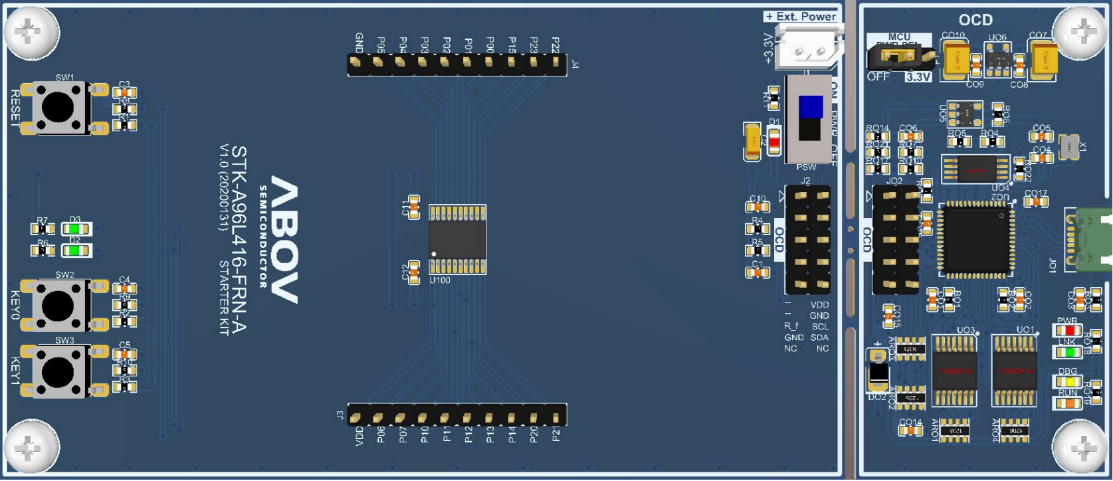Toggle the MCU power select jumper
This screenshot has height=481, width=1113.
(x=888, y=56)
